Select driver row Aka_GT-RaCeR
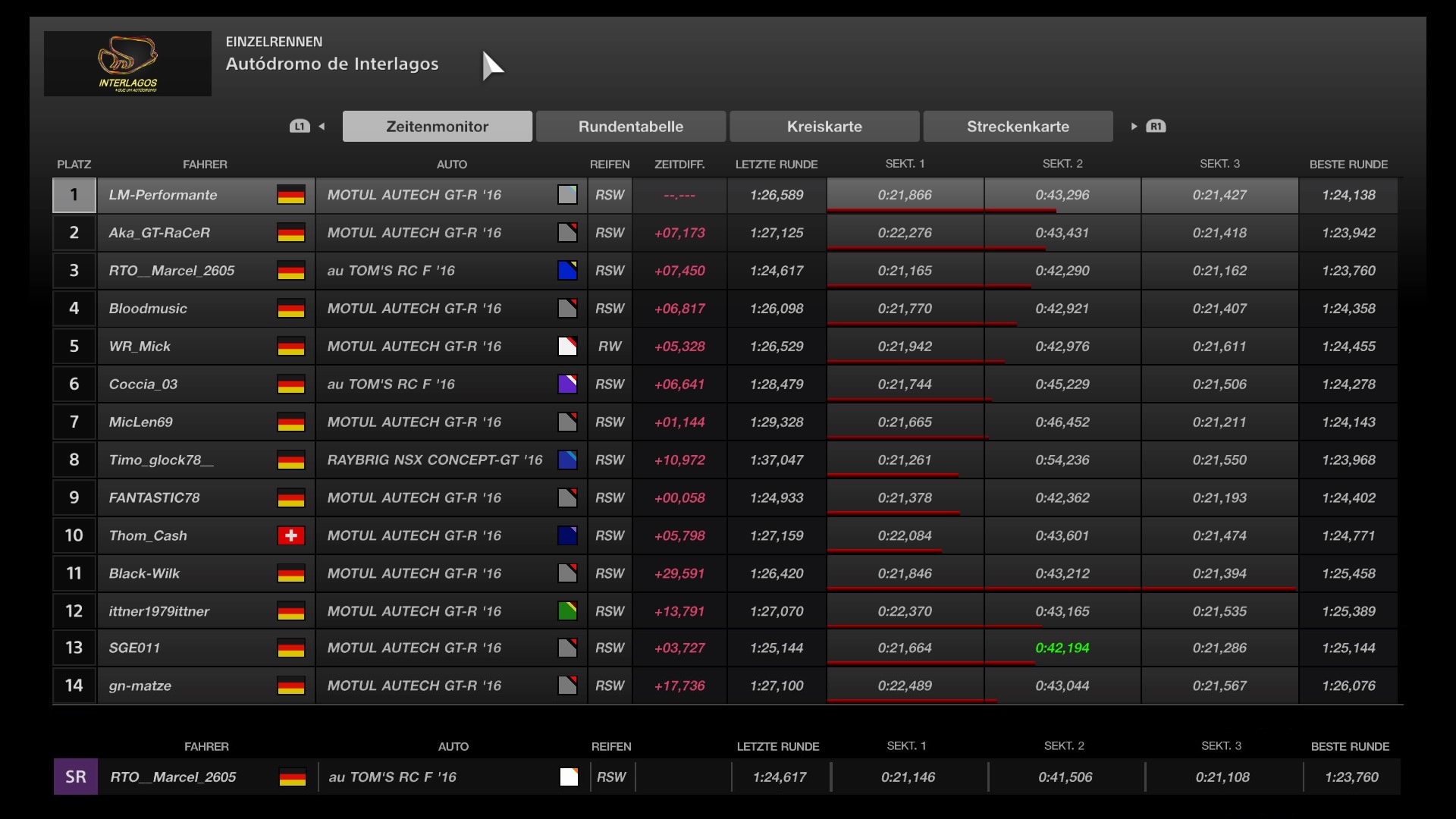Viewport: 1456px width, 819px height. (x=159, y=233)
